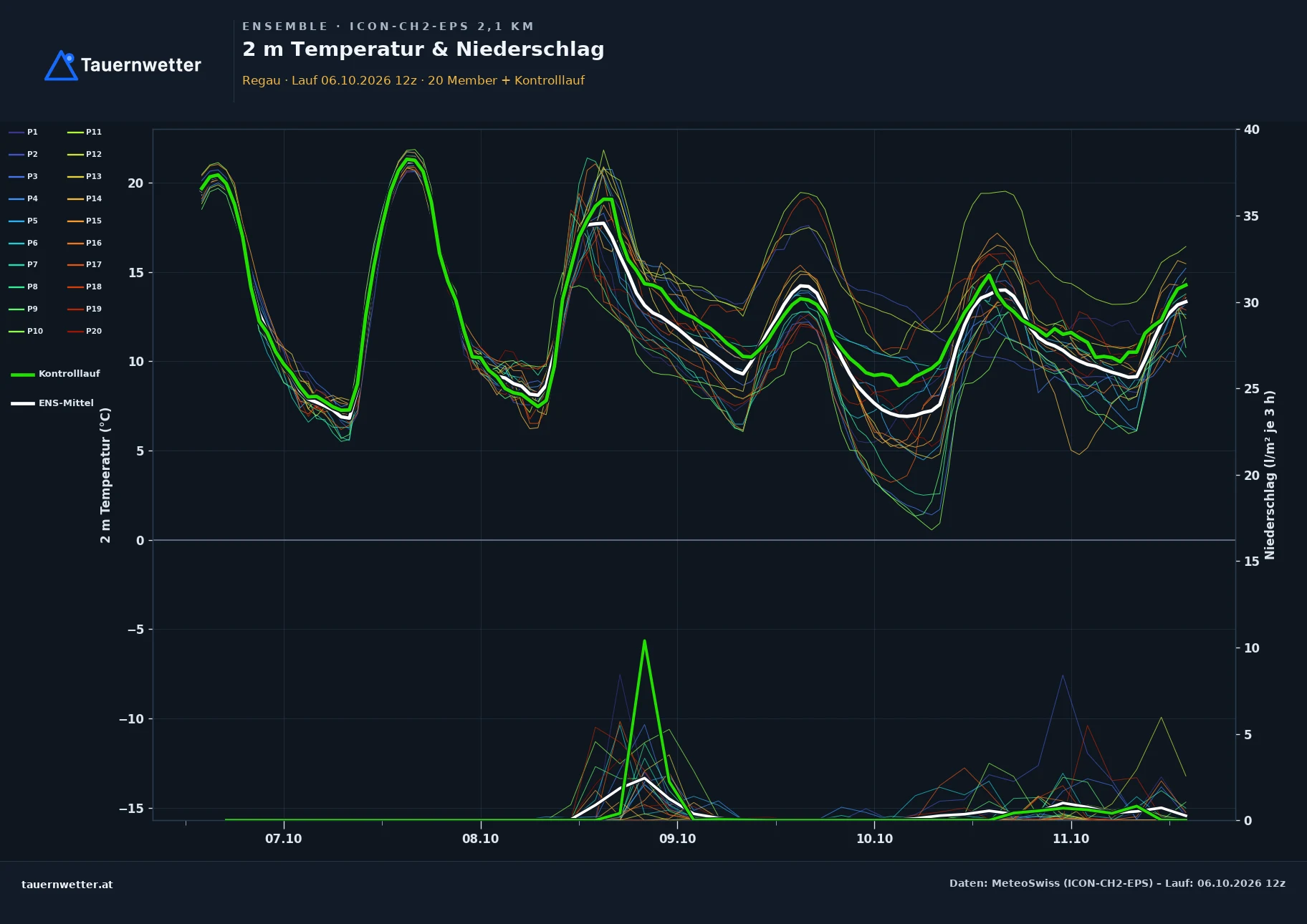Select the P19 legend entry

[85, 309]
